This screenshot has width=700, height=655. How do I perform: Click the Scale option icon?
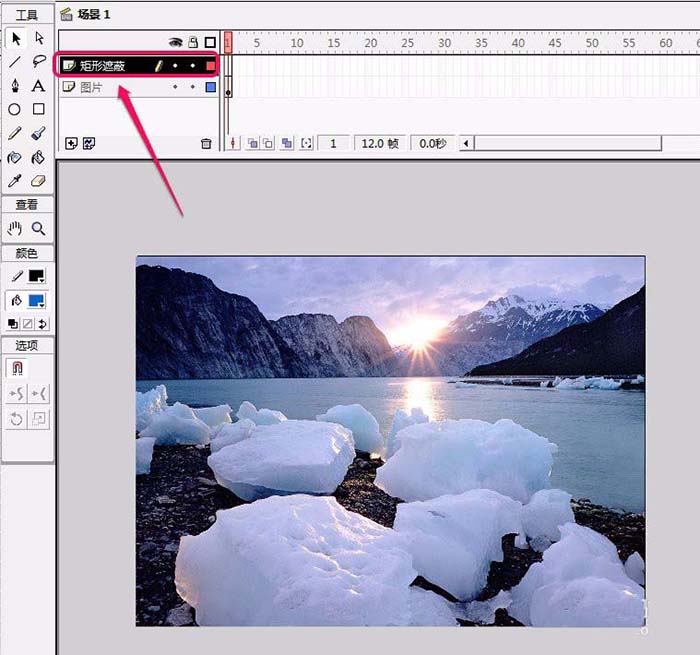click(x=39, y=419)
